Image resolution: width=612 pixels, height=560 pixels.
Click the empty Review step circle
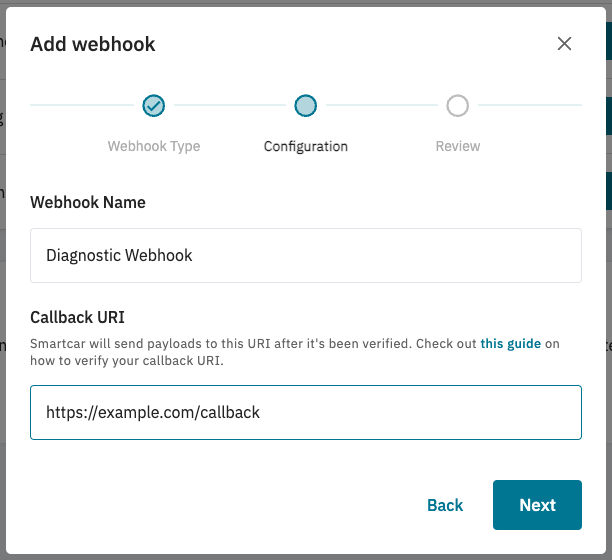click(457, 106)
